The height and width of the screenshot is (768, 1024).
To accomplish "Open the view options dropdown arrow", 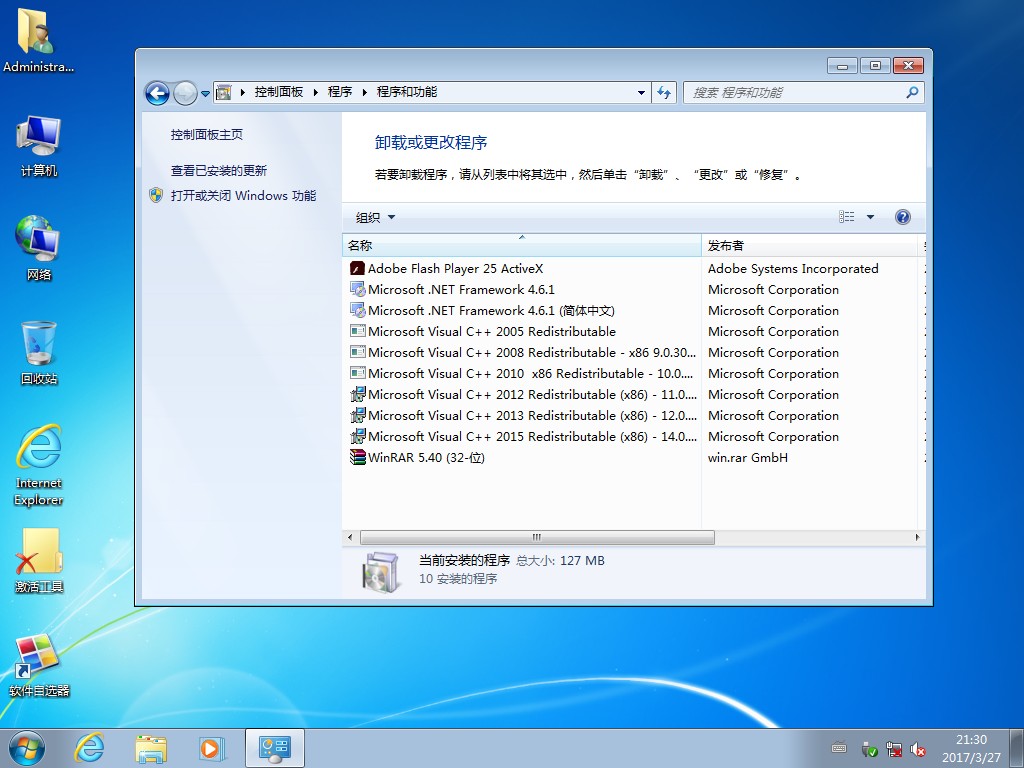I will tap(870, 217).
